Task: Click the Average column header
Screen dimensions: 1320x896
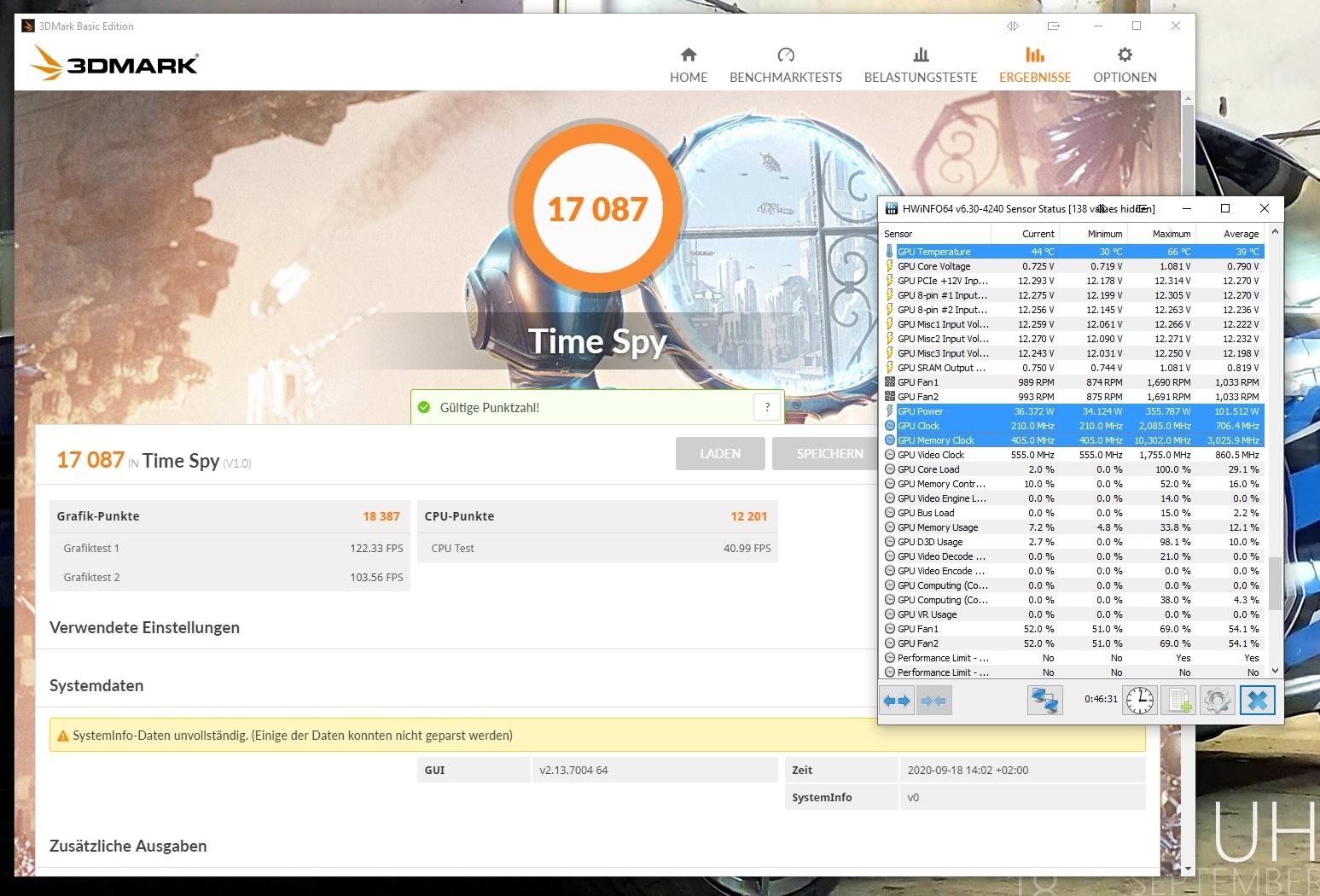Action: click(x=1230, y=233)
